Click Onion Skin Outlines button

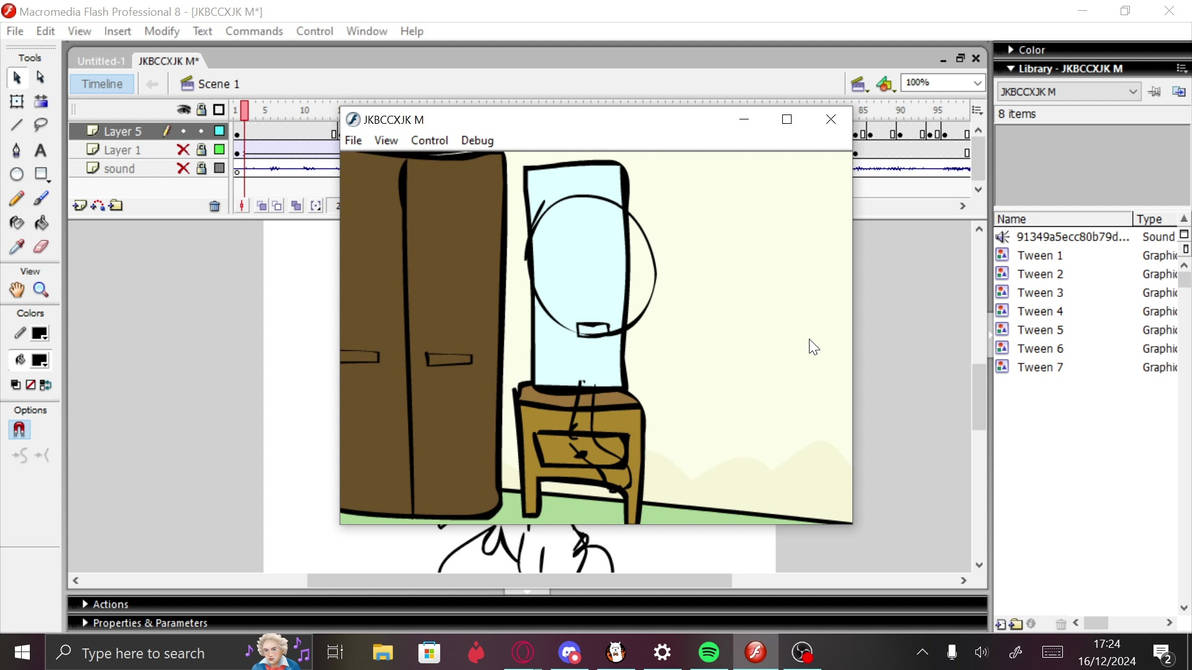point(277,206)
